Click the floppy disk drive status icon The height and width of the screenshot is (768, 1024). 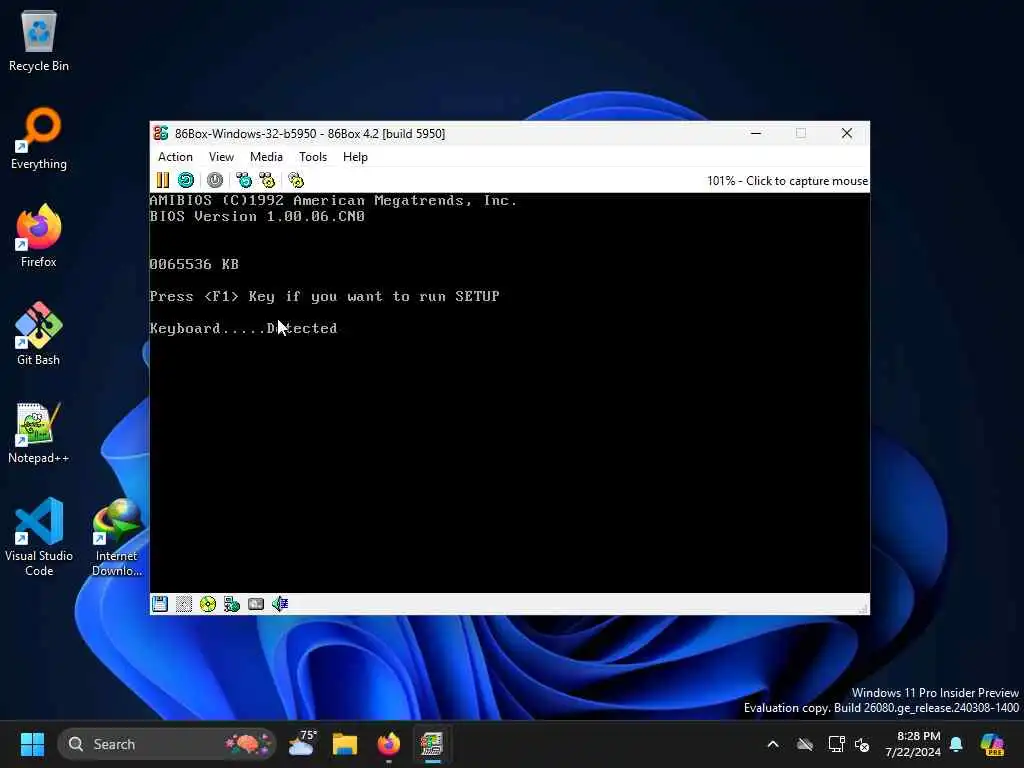pos(160,604)
